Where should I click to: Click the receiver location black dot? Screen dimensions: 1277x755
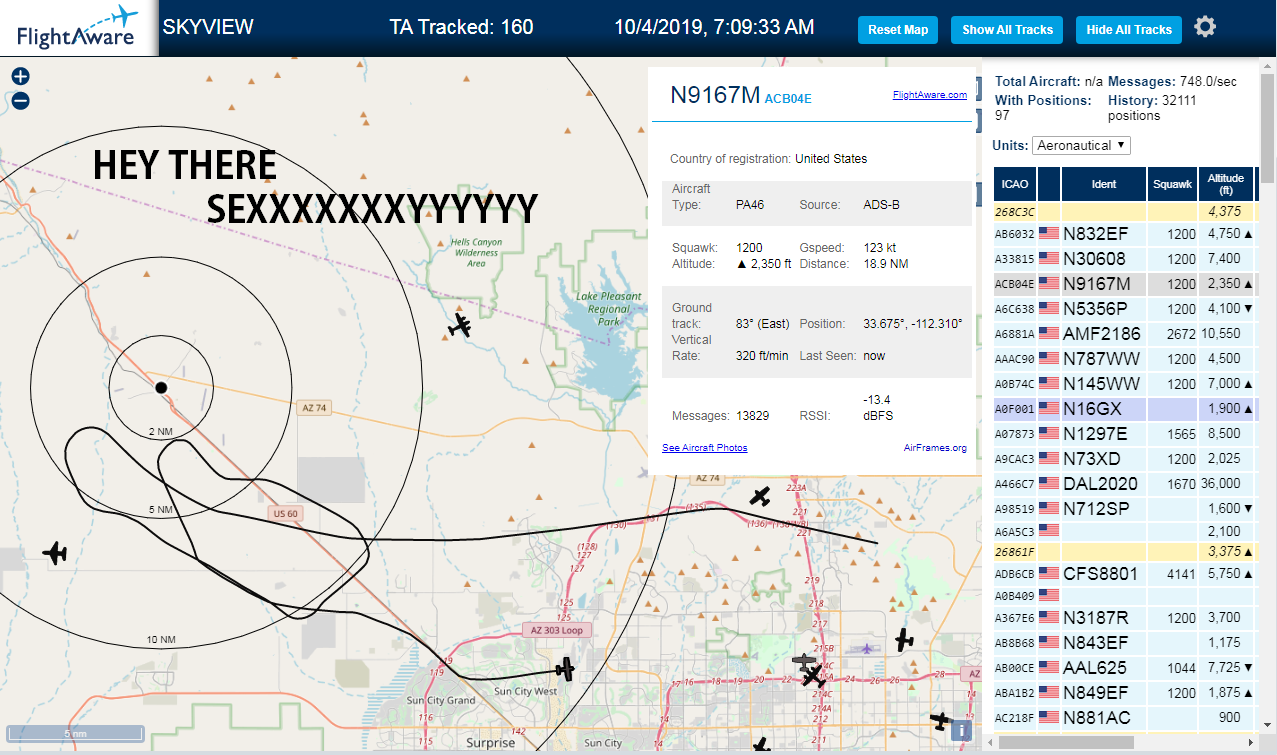[x=161, y=387]
